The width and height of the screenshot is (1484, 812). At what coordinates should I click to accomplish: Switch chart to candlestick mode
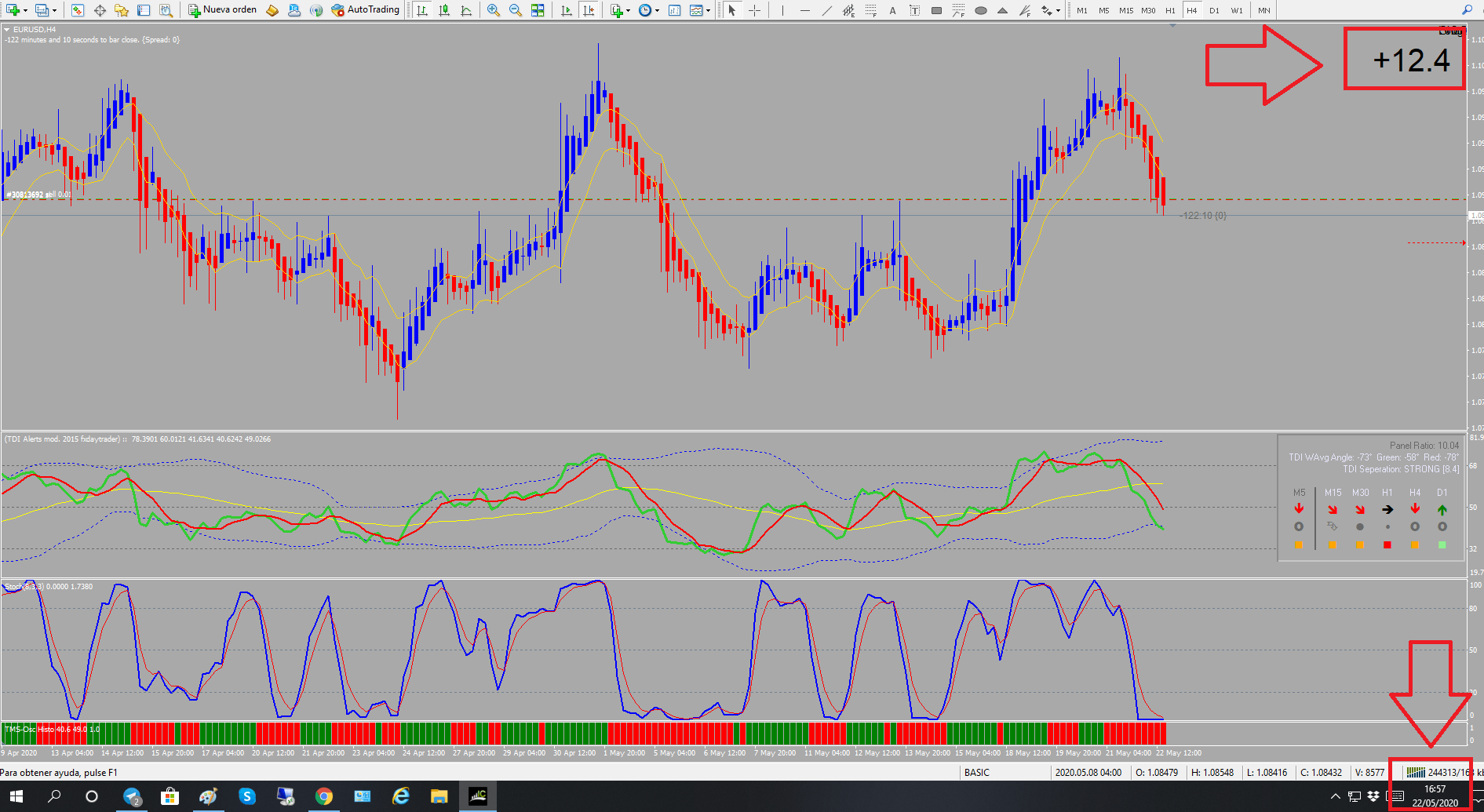(444, 10)
